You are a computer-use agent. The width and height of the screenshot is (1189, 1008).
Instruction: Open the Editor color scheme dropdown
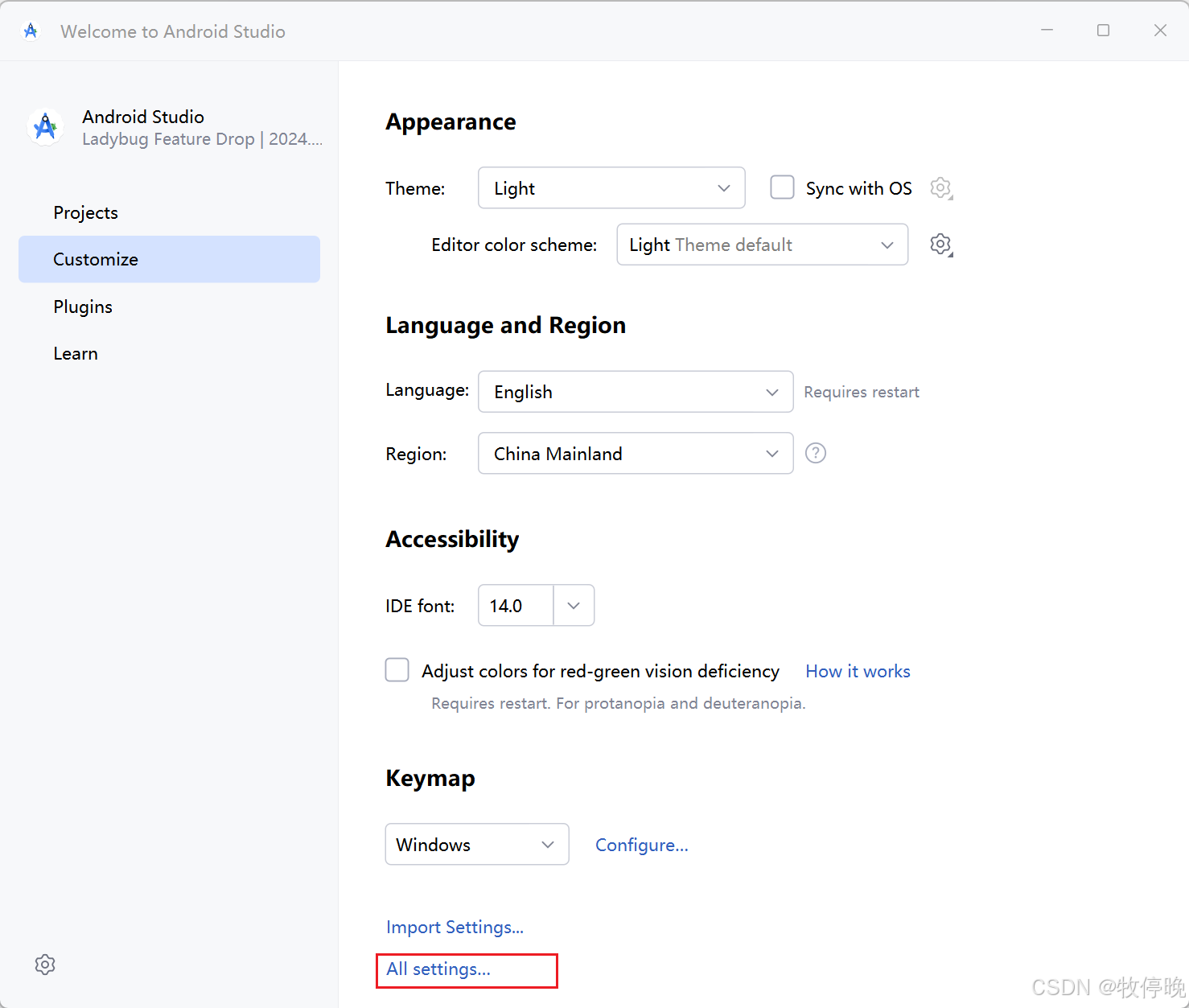click(x=763, y=245)
